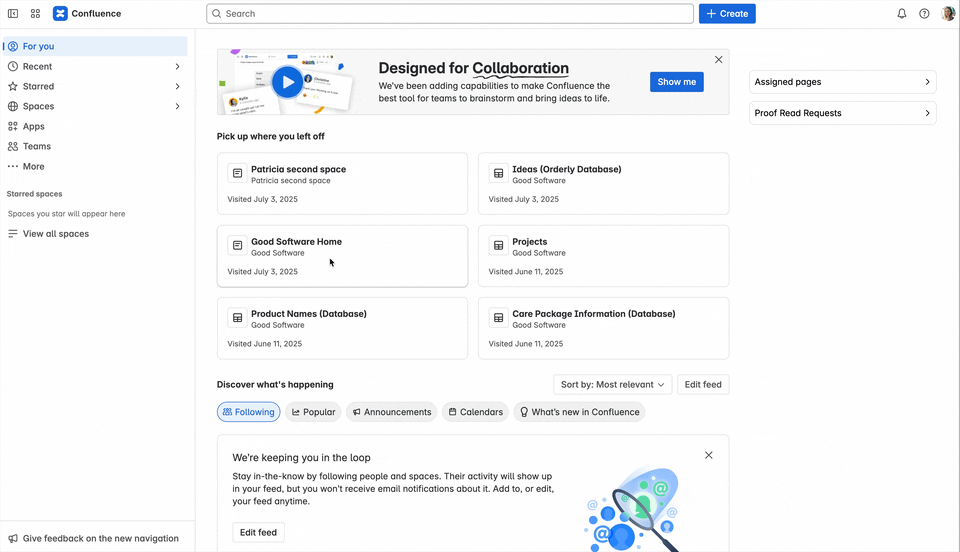Screen dimensions: 960x552
Task: Open the Patricia second space card title
Action: point(298,169)
